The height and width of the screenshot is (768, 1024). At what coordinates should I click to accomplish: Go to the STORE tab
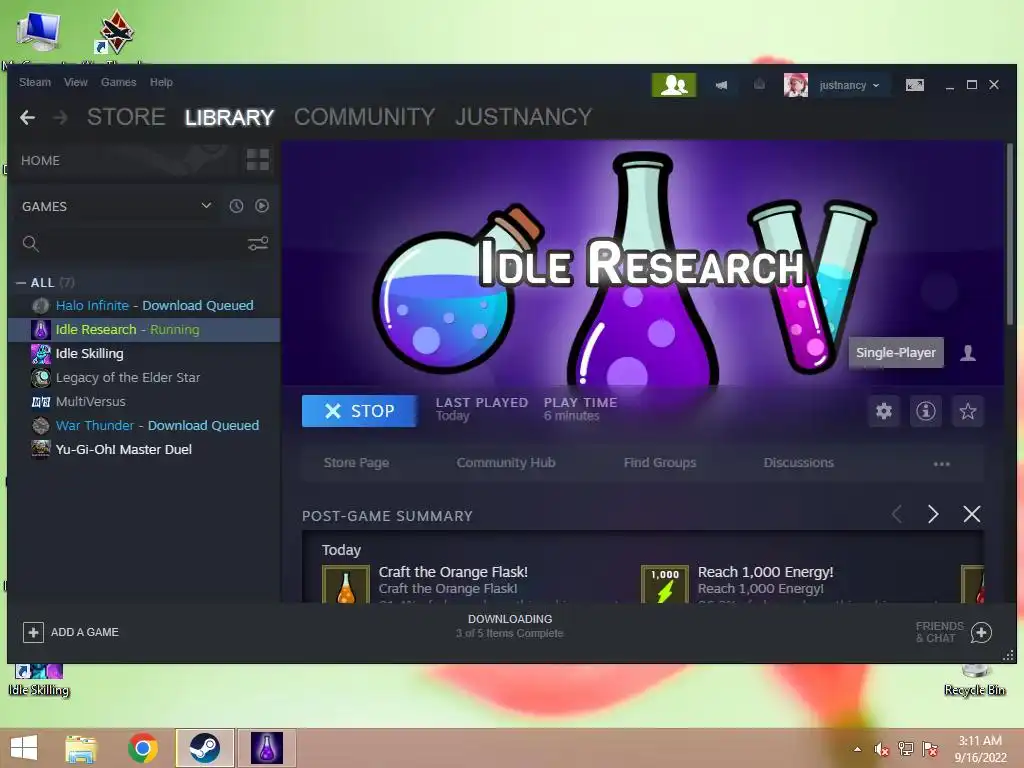(126, 117)
